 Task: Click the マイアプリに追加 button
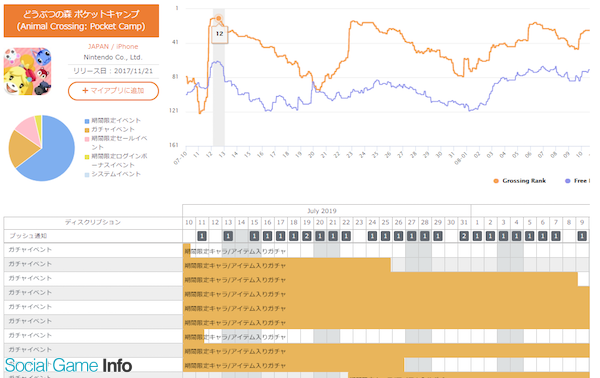113,91
